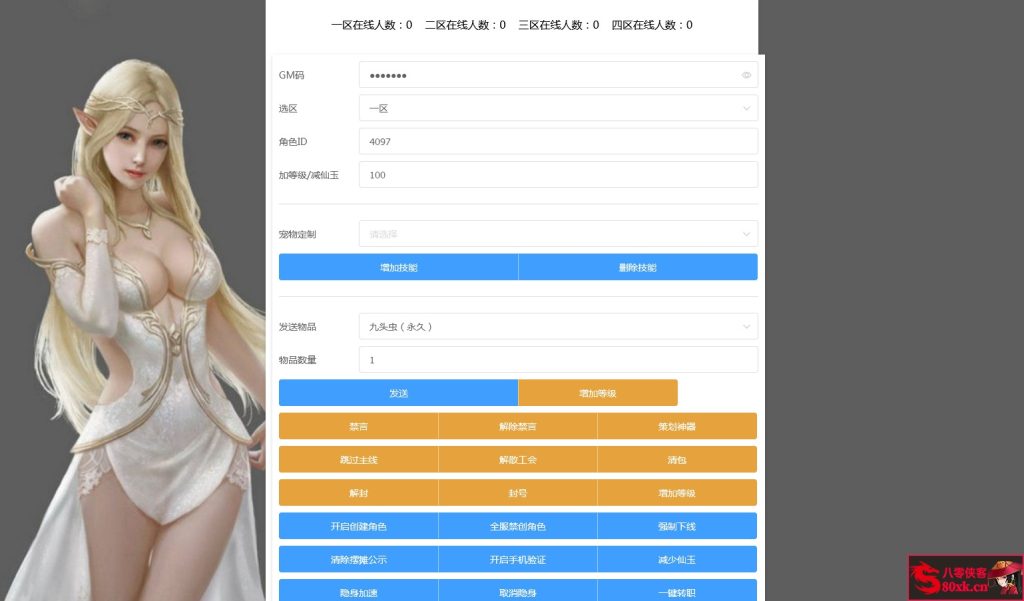Click 强制下线 to force logoff
The height and width of the screenshot is (601, 1024).
(x=677, y=526)
